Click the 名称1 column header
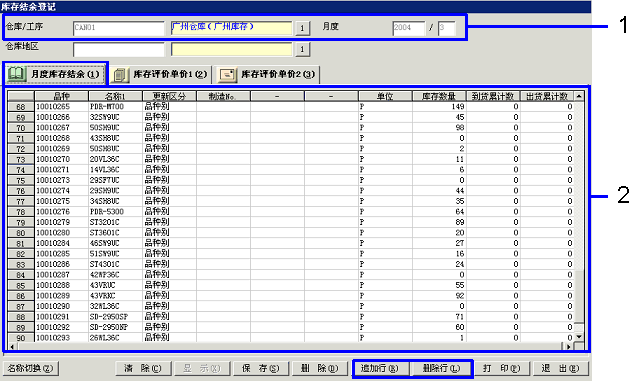Image resolution: width=630 pixels, height=381 pixels. pos(115,96)
